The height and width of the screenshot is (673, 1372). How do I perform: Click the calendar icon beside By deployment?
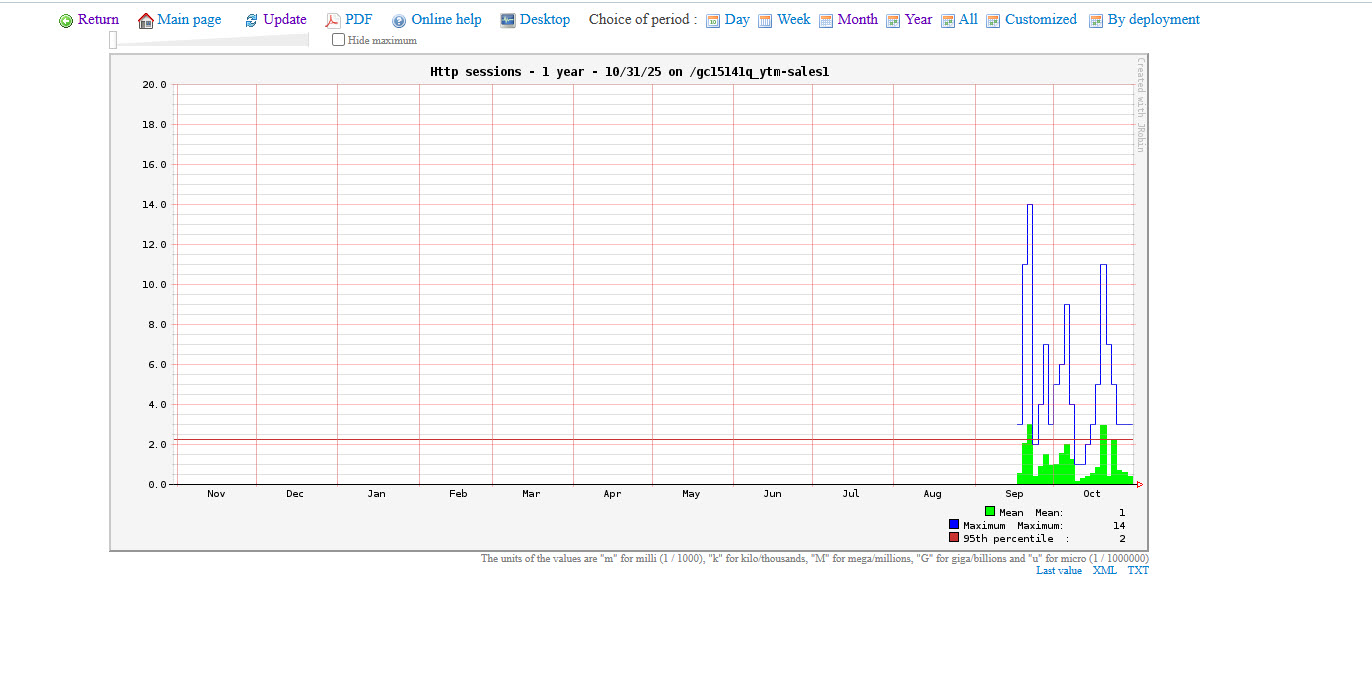pyautogui.click(x=1096, y=21)
